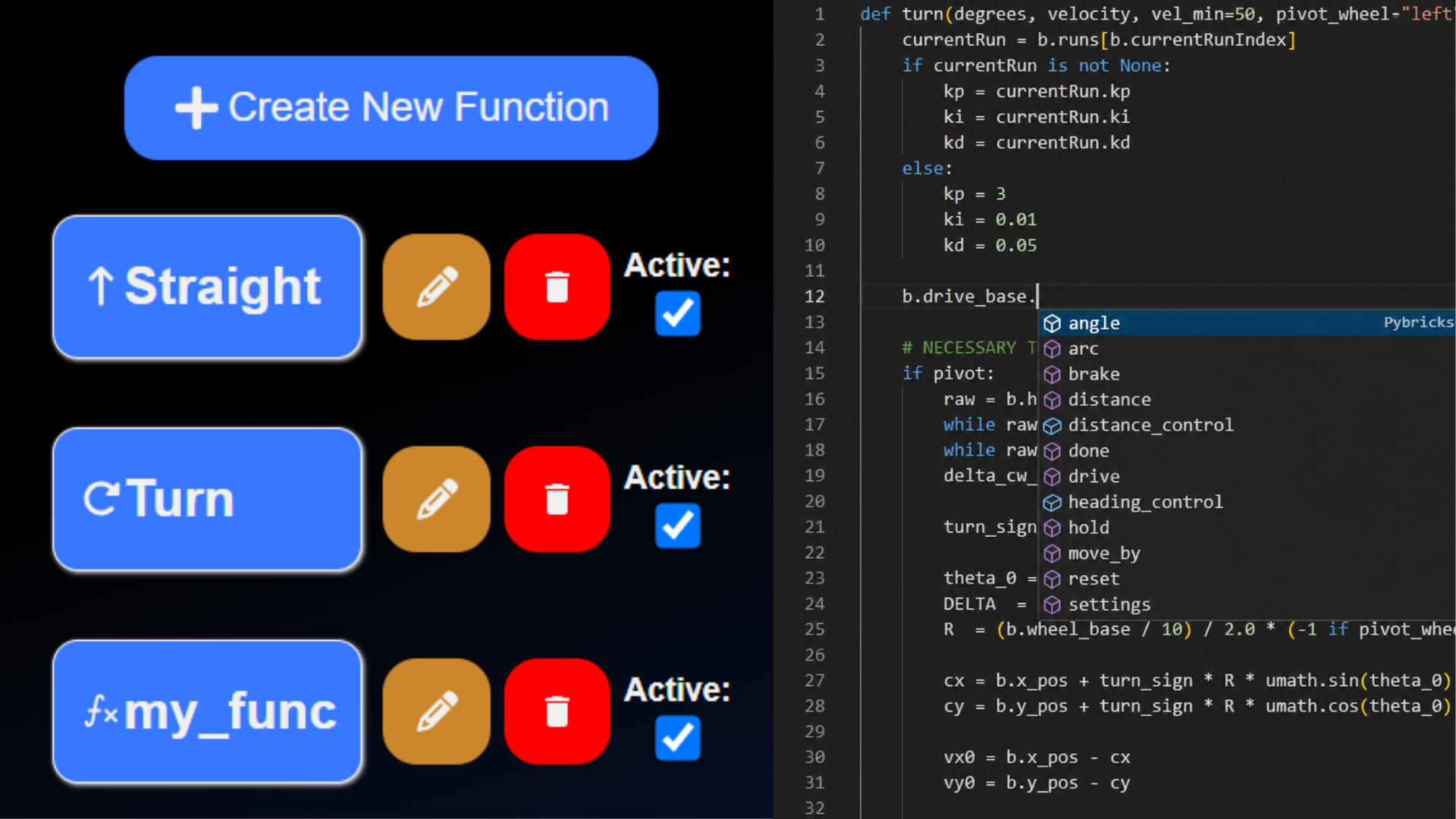Delete the Turn function with trash icon
Image resolution: width=1456 pixels, height=819 pixels.
point(557,499)
